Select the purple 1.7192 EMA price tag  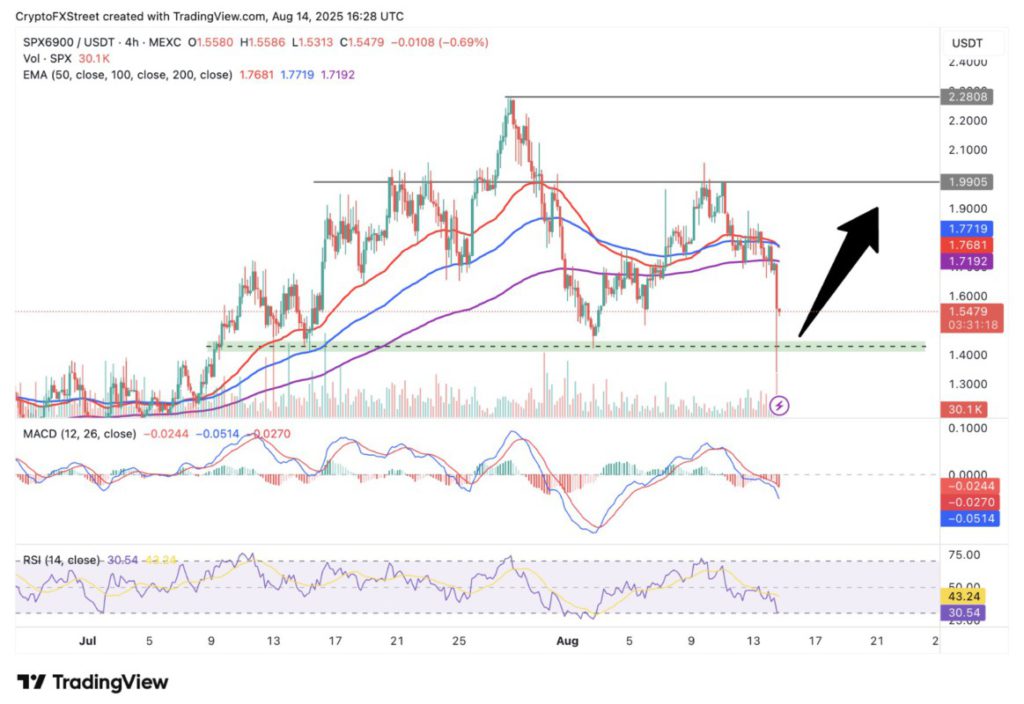click(966, 259)
